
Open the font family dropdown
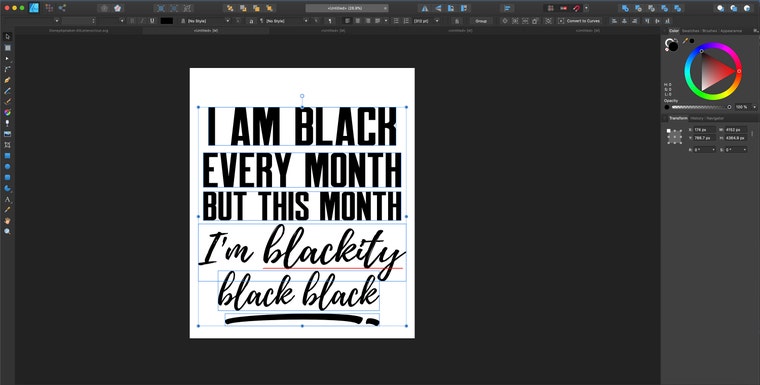57,21
